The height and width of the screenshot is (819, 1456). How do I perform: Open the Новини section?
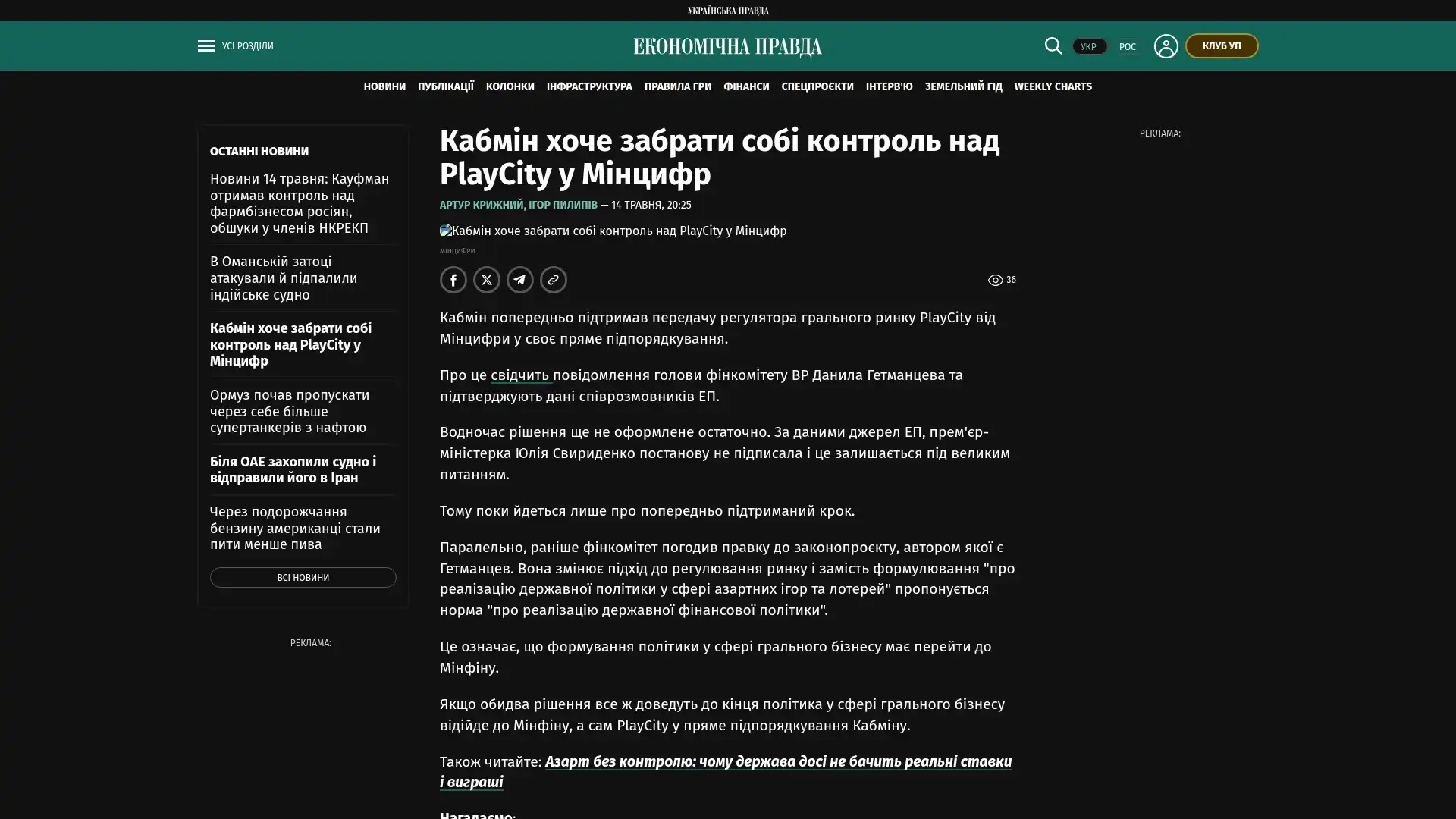[384, 87]
